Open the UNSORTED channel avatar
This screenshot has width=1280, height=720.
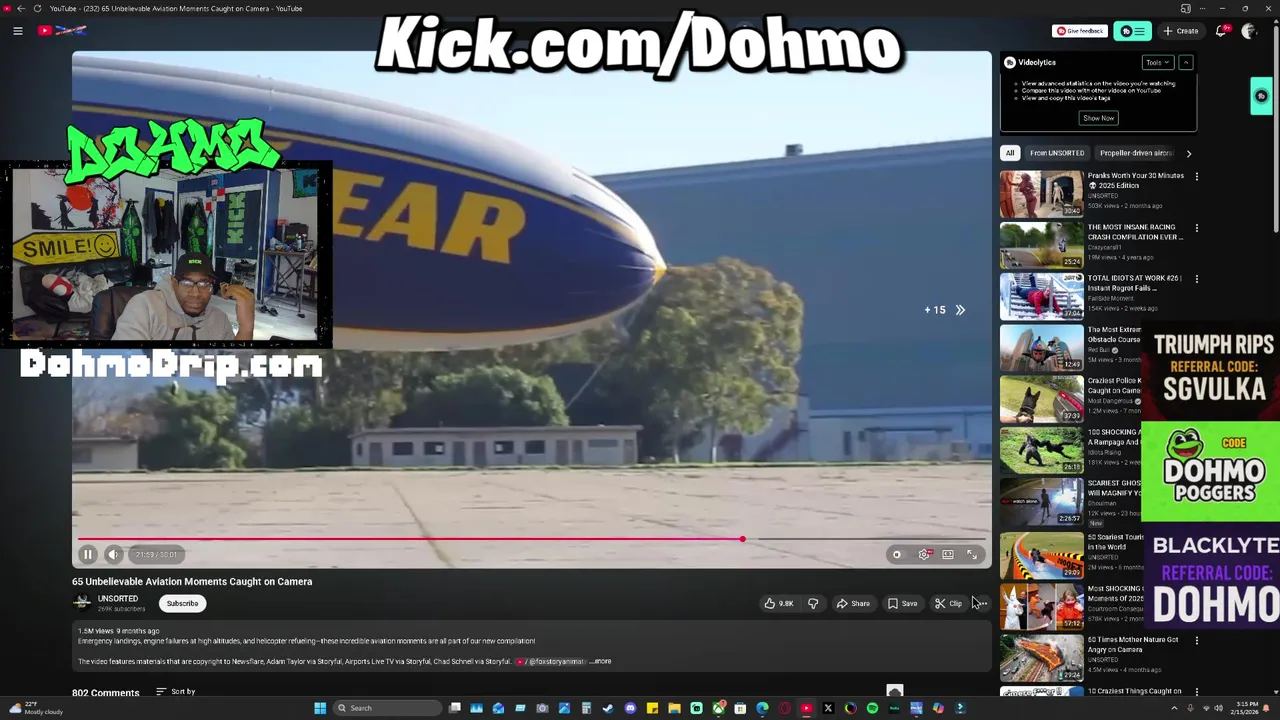pos(82,602)
